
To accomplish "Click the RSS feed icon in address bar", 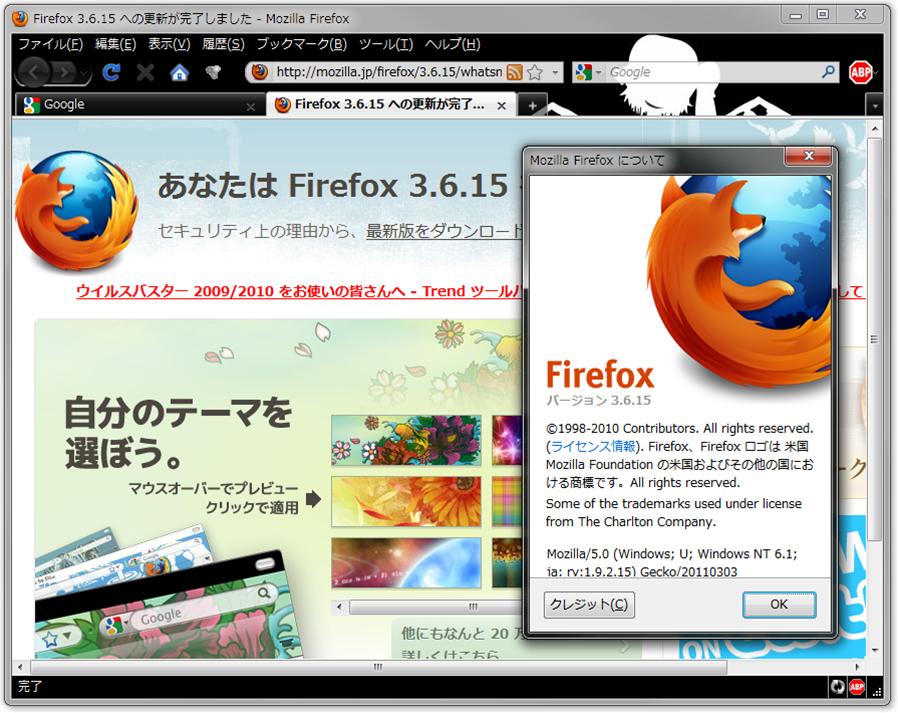I will [x=514, y=72].
